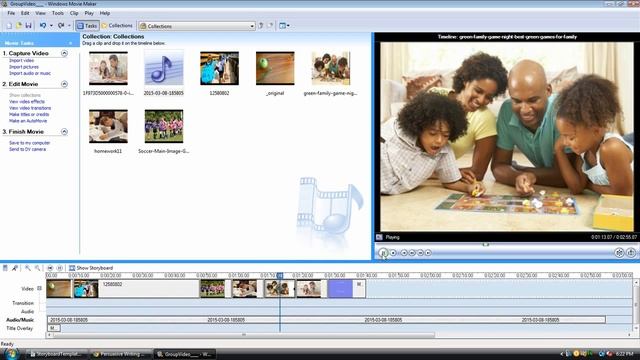This screenshot has height=360, width=640.
Task: Open the View menu
Action: point(40,13)
